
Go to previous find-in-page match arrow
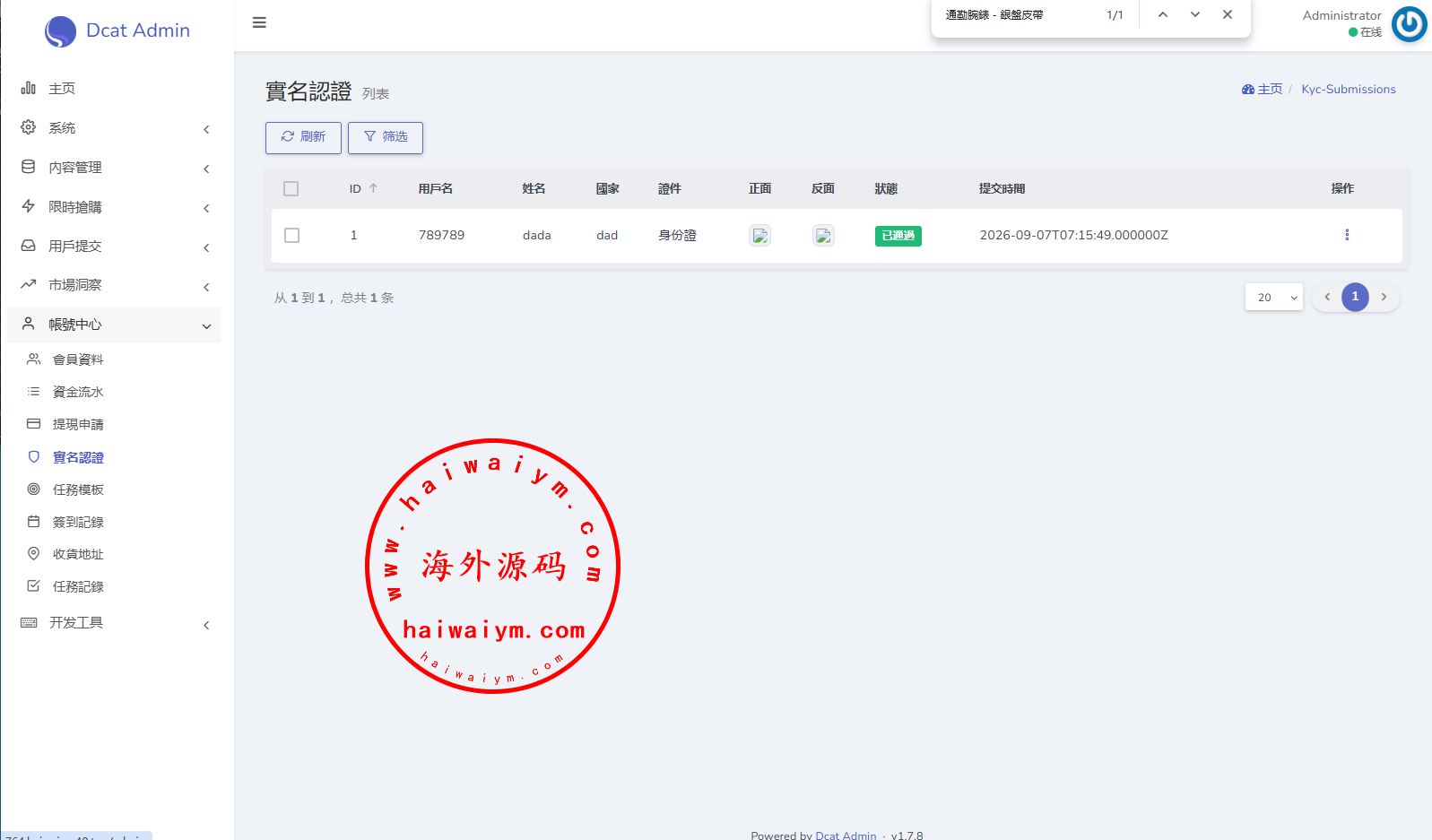coord(1162,14)
